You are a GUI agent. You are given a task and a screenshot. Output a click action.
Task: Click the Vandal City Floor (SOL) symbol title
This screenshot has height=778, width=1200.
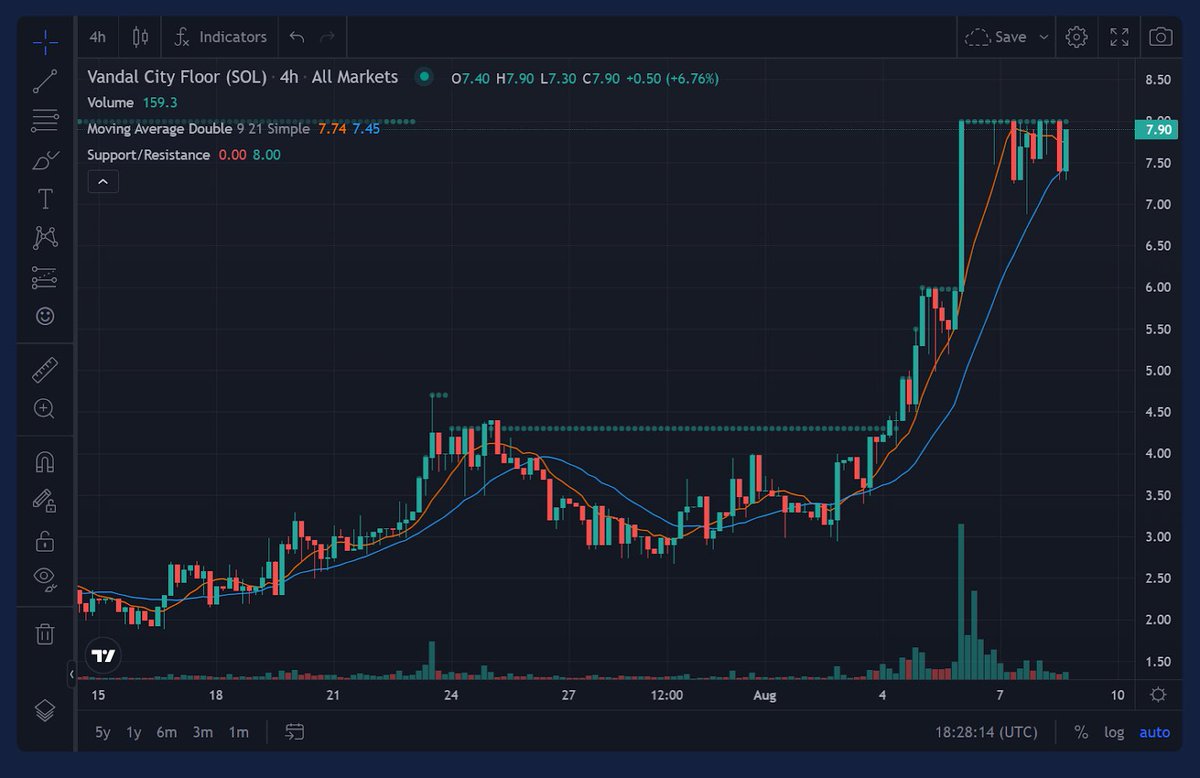[x=177, y=77]
